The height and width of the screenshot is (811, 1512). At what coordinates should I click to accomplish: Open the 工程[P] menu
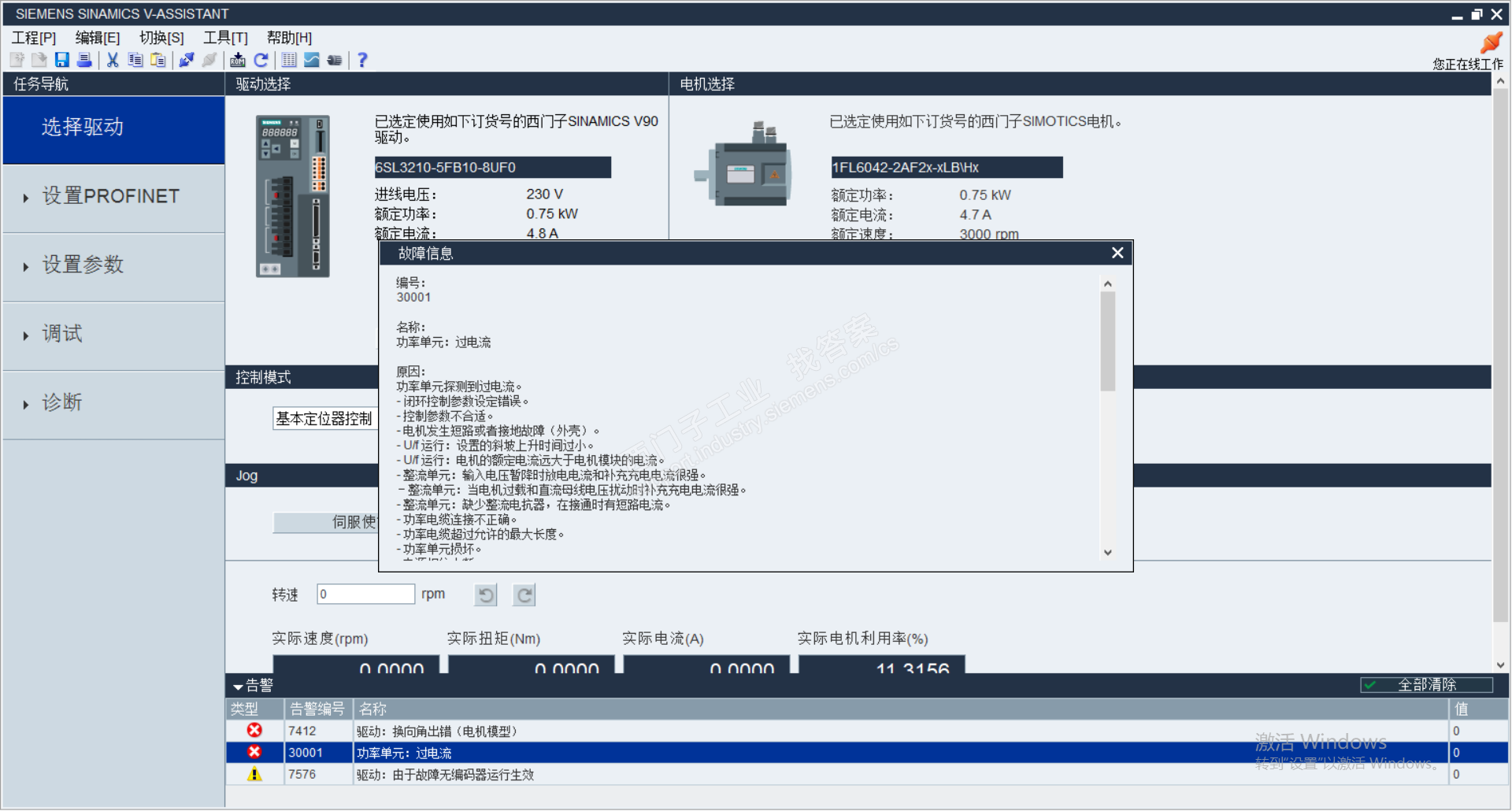(34, 38)
